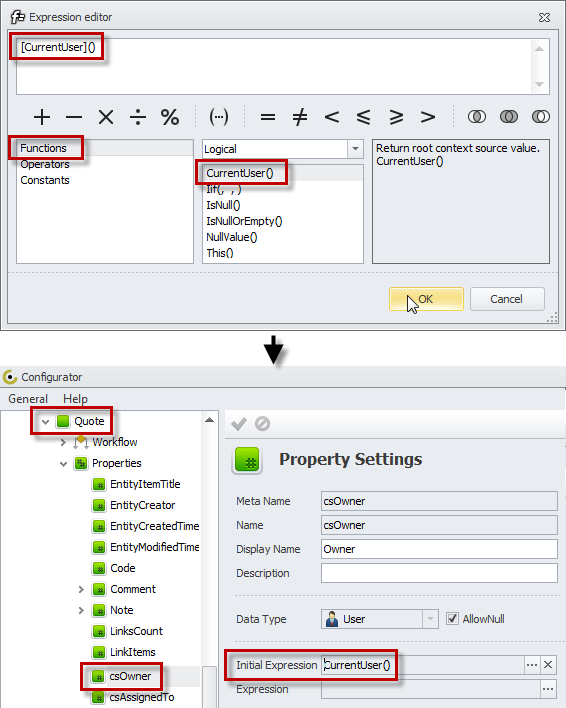
Task: Insert the division operator symbol
Action: (138, 117)
